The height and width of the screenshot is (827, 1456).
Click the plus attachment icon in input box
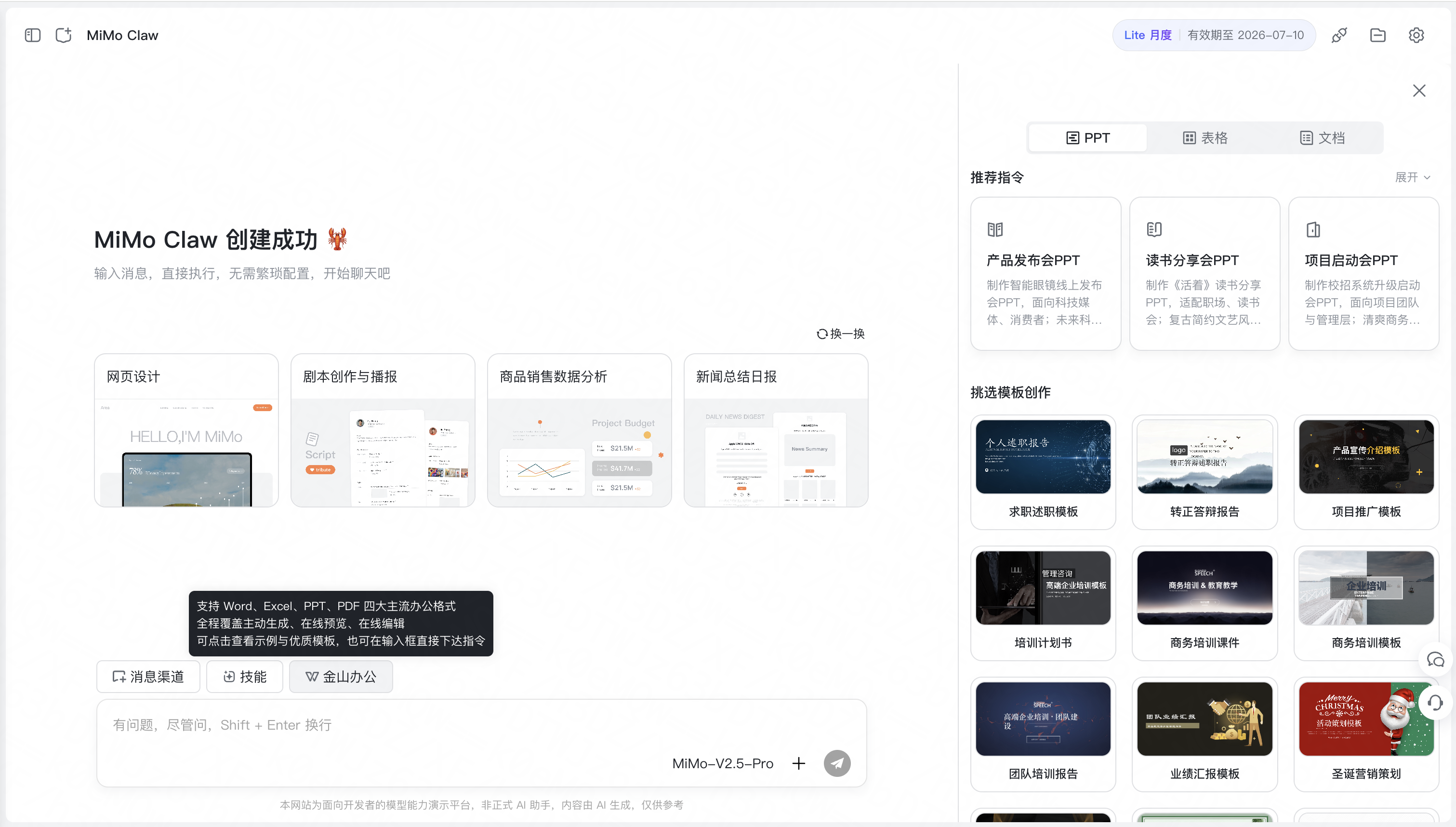click(799, 763)
